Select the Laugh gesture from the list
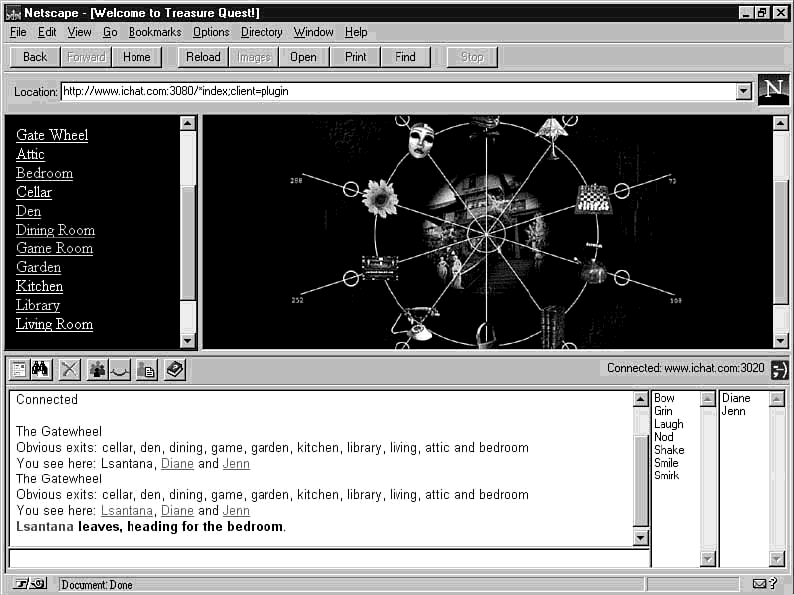 click(x=668, y=424)
